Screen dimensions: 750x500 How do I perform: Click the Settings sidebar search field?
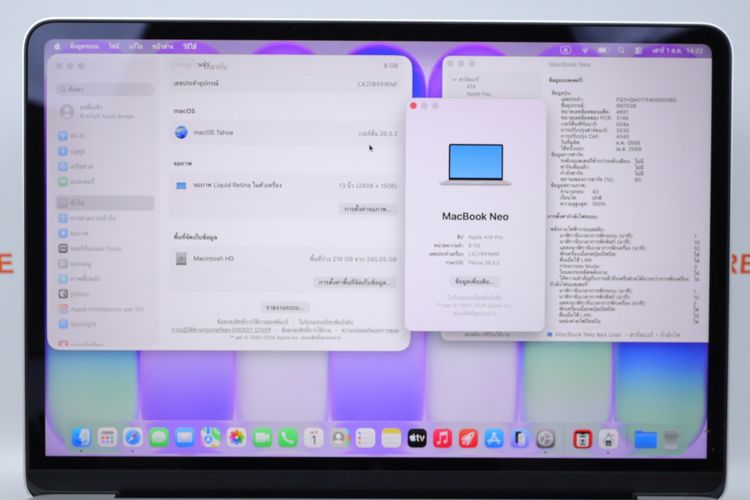pyautogui.click(x=105, y=89)
